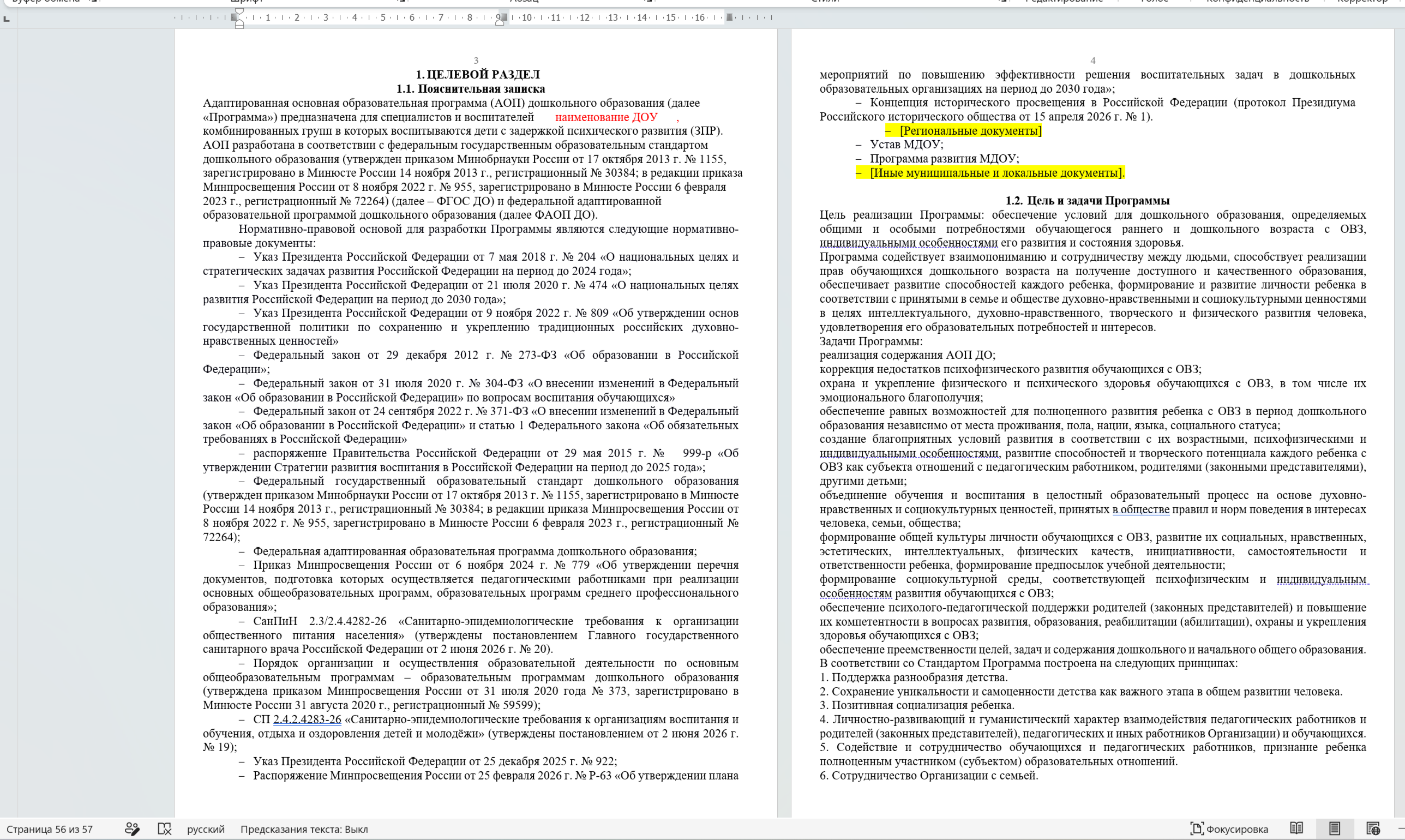
Task: Click principle '3. Позитивная социализация ребенка.'
Action: pos(917,705)
